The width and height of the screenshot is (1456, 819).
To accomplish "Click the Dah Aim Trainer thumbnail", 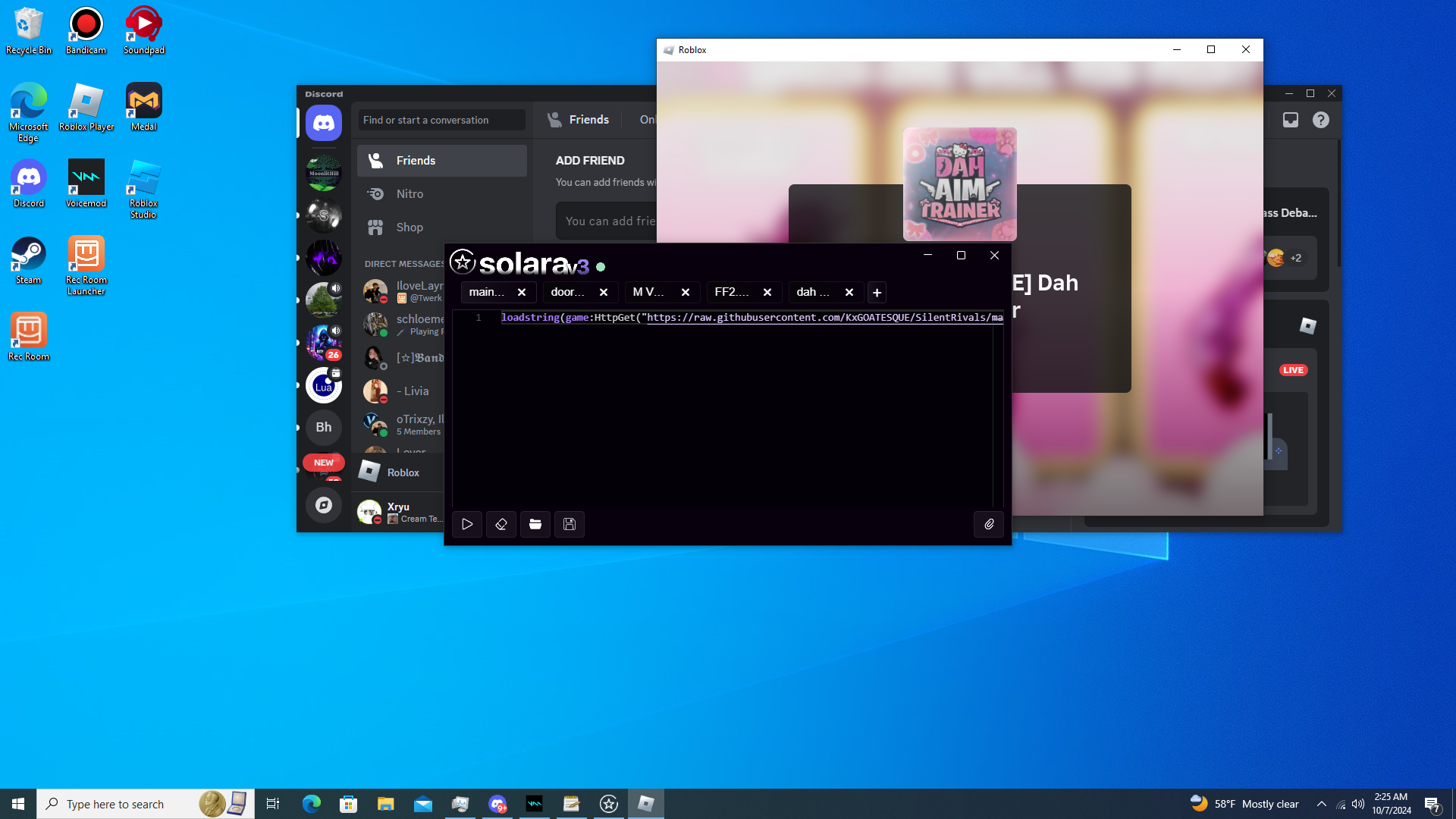I will point(959,184).
